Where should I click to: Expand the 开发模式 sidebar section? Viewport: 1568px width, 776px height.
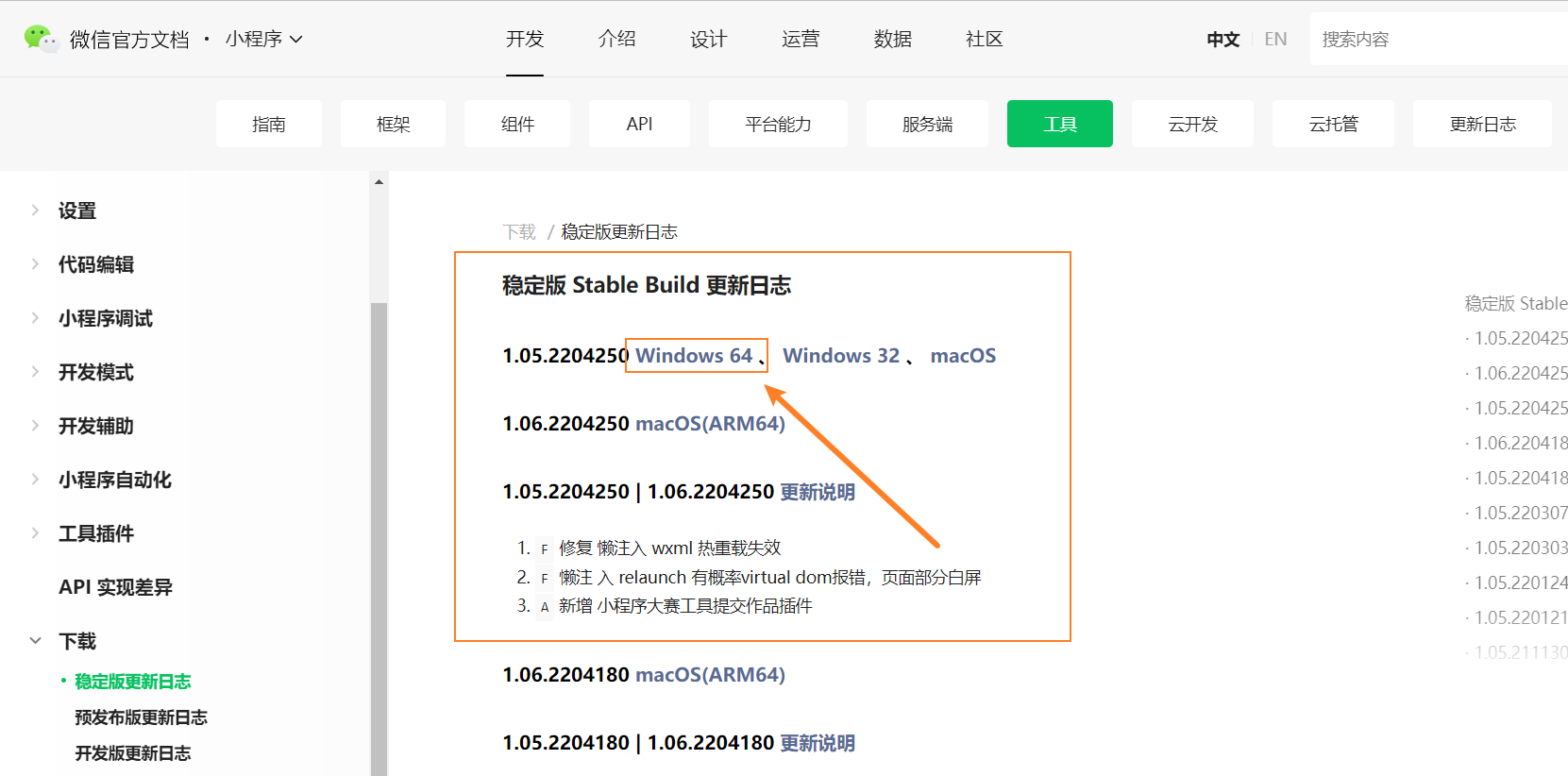point(96,372)
